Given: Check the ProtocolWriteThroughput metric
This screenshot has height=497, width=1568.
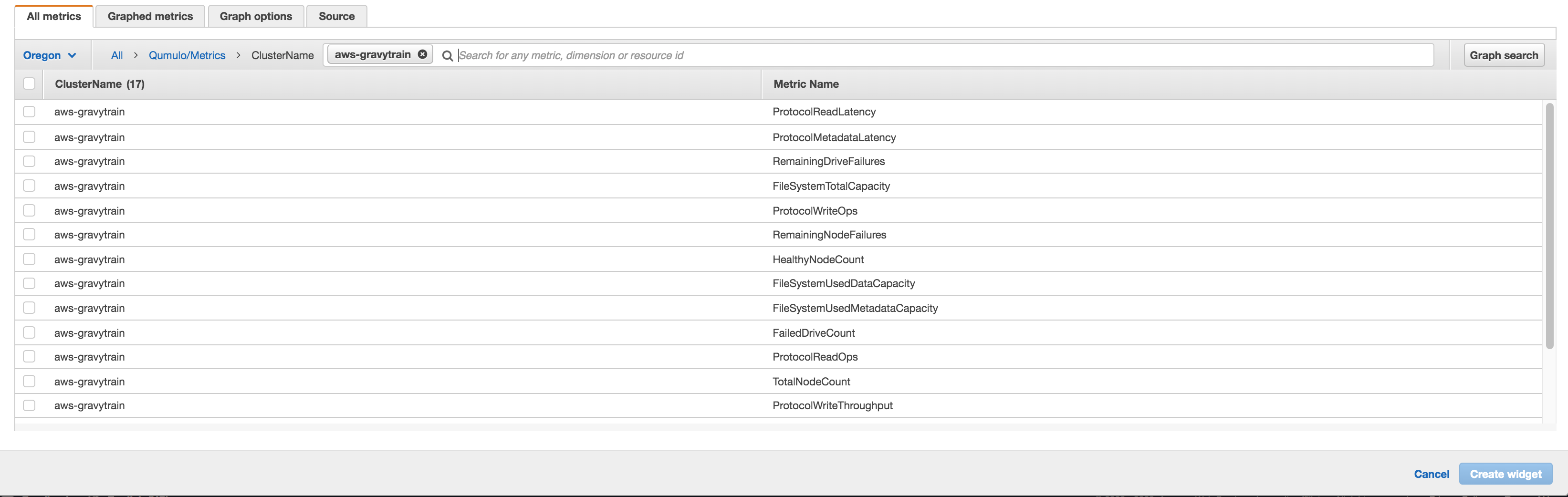Looking at the screenshot, I should point(29,405).
